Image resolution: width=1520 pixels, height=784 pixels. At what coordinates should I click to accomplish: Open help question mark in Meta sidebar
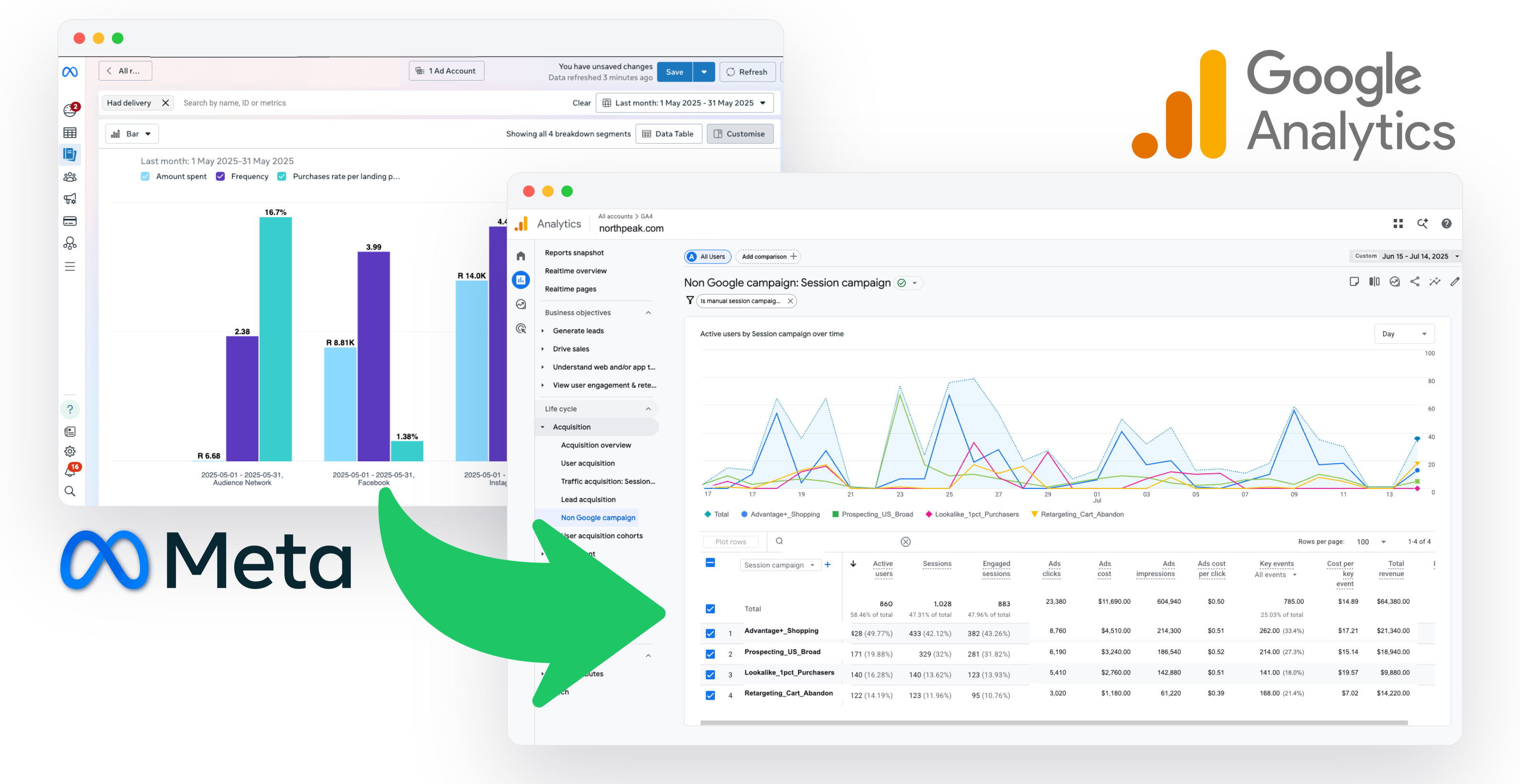pos(70,409)
